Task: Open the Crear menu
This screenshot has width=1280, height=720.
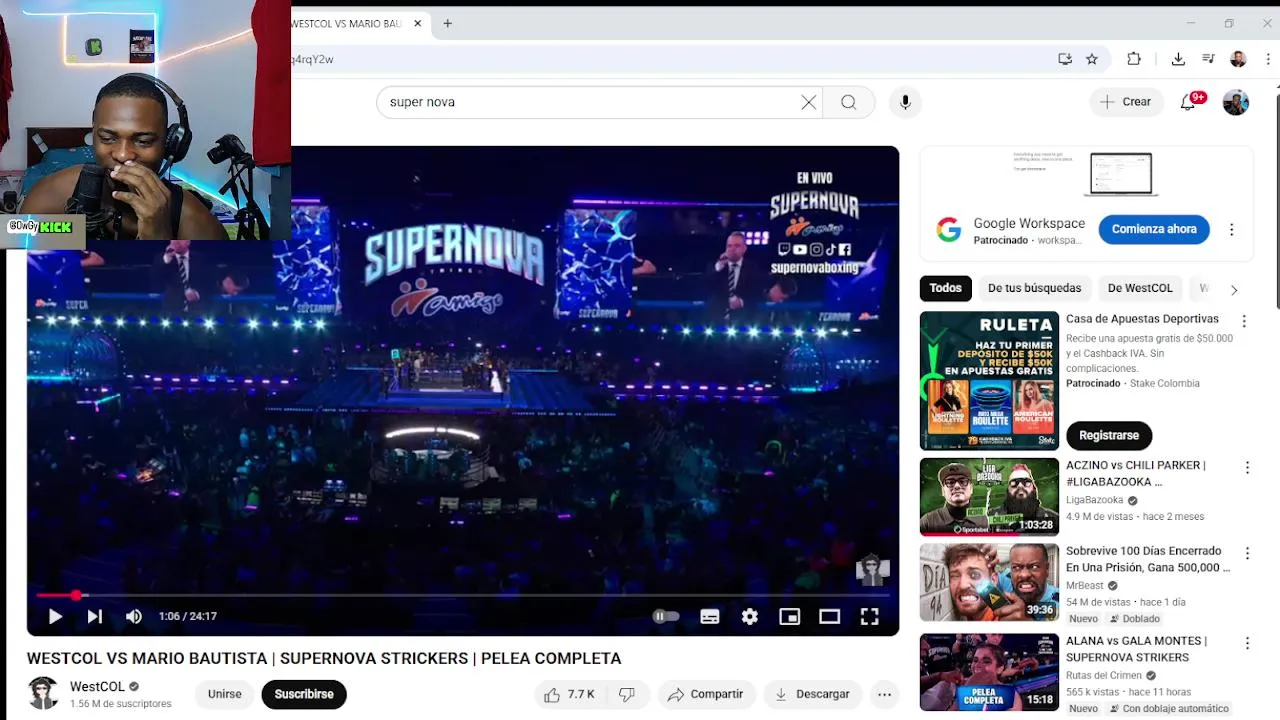Action: [1126, 102]
